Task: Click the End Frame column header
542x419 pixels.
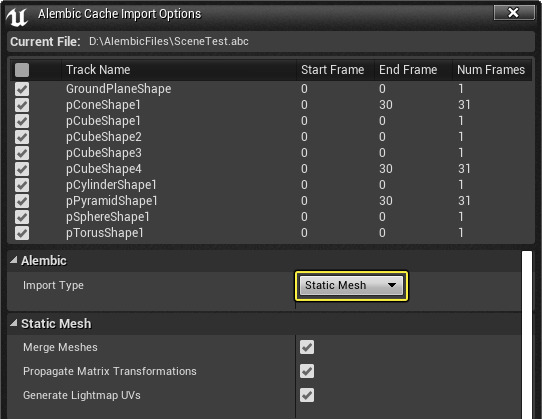Action: tap(413, 70)
